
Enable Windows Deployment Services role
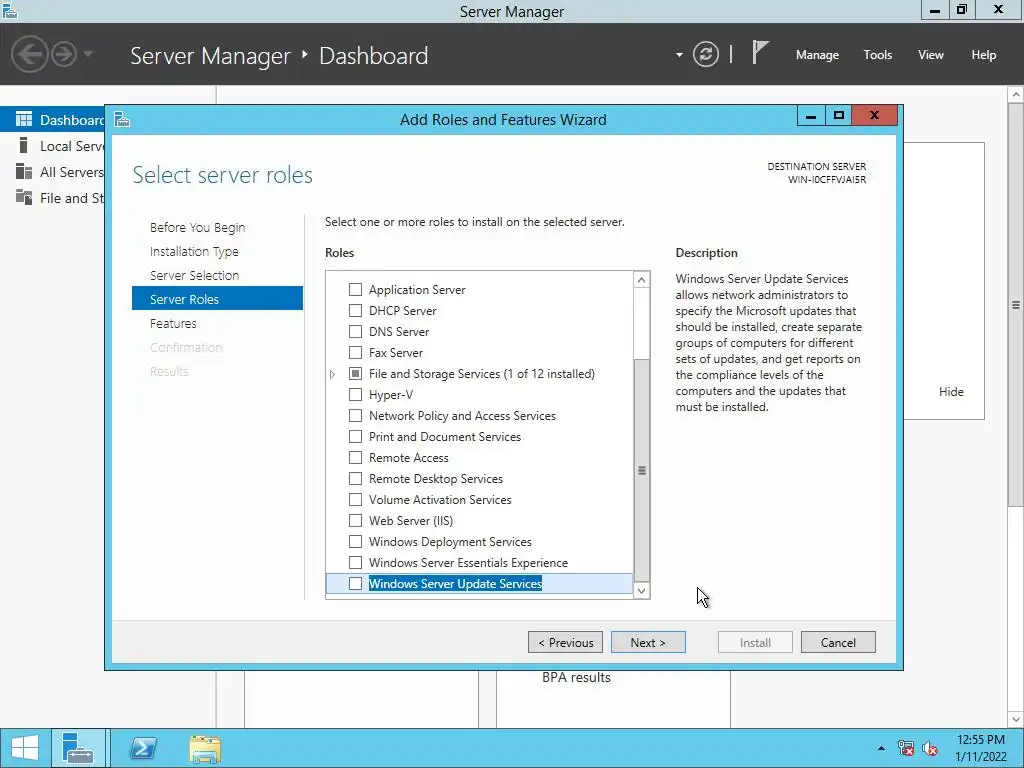(355, 541)
